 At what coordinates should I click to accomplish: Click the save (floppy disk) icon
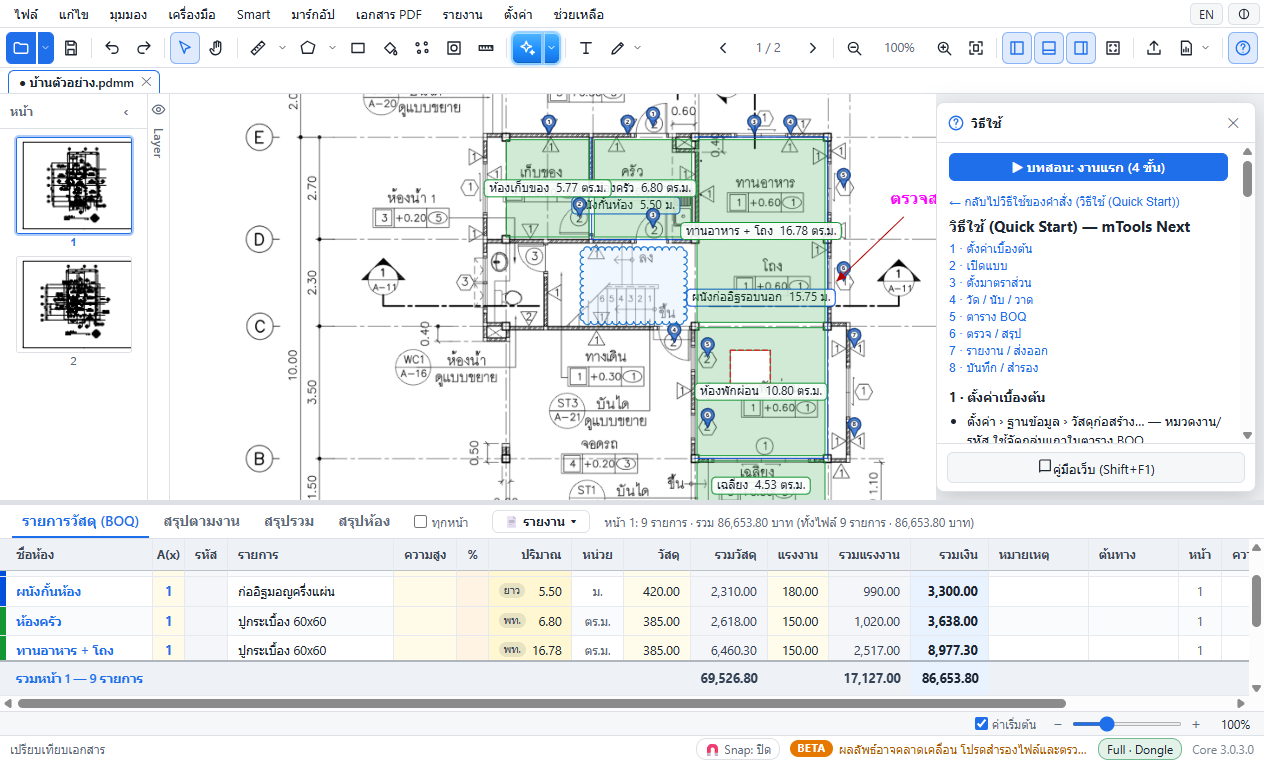pos(71,48)
